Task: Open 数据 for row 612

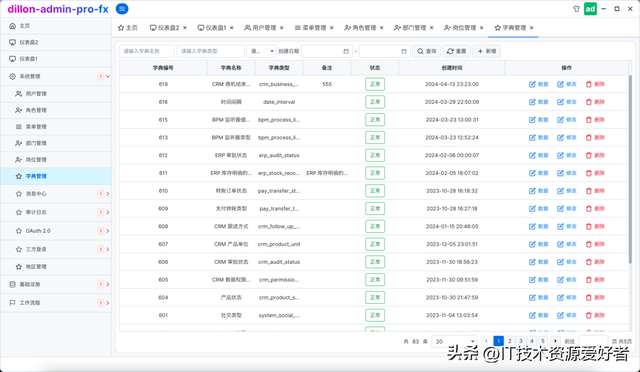Action: click(x=538, y=155)
